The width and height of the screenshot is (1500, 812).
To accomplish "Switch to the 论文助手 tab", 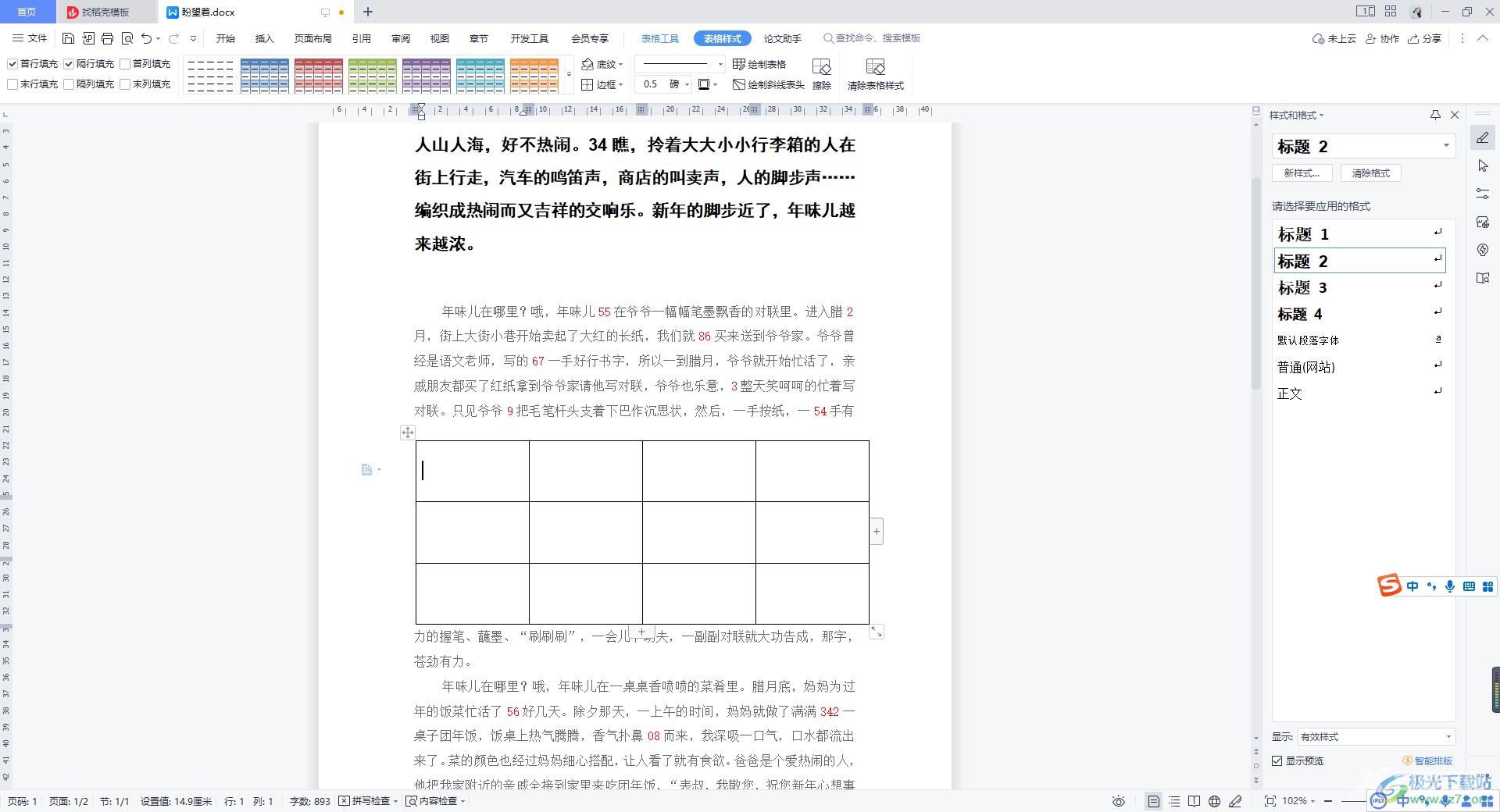I will pyautogui.click(x=783, y=38).
